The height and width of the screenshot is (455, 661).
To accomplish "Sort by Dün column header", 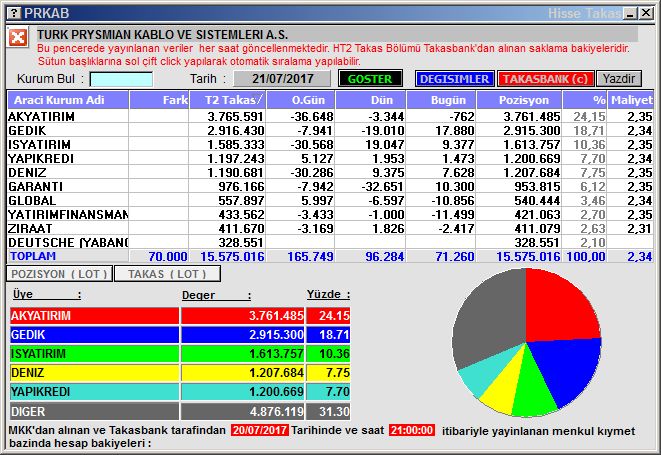I will (x=371, y=100).
